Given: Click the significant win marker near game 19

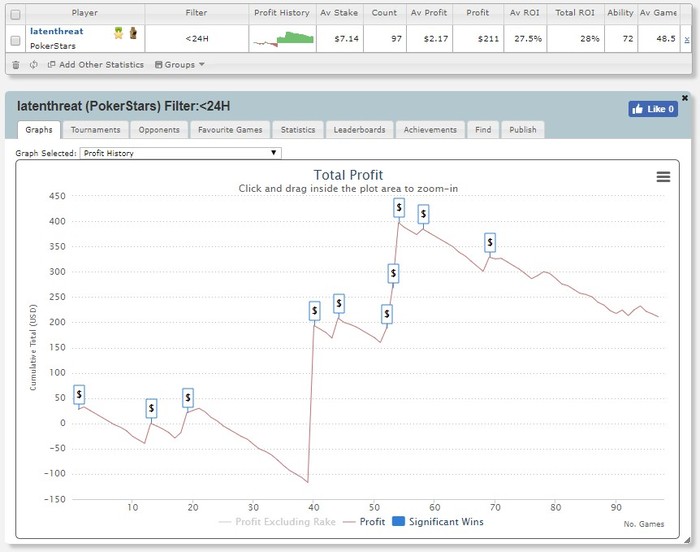Looking at the screenshot, I should (188, 397).
